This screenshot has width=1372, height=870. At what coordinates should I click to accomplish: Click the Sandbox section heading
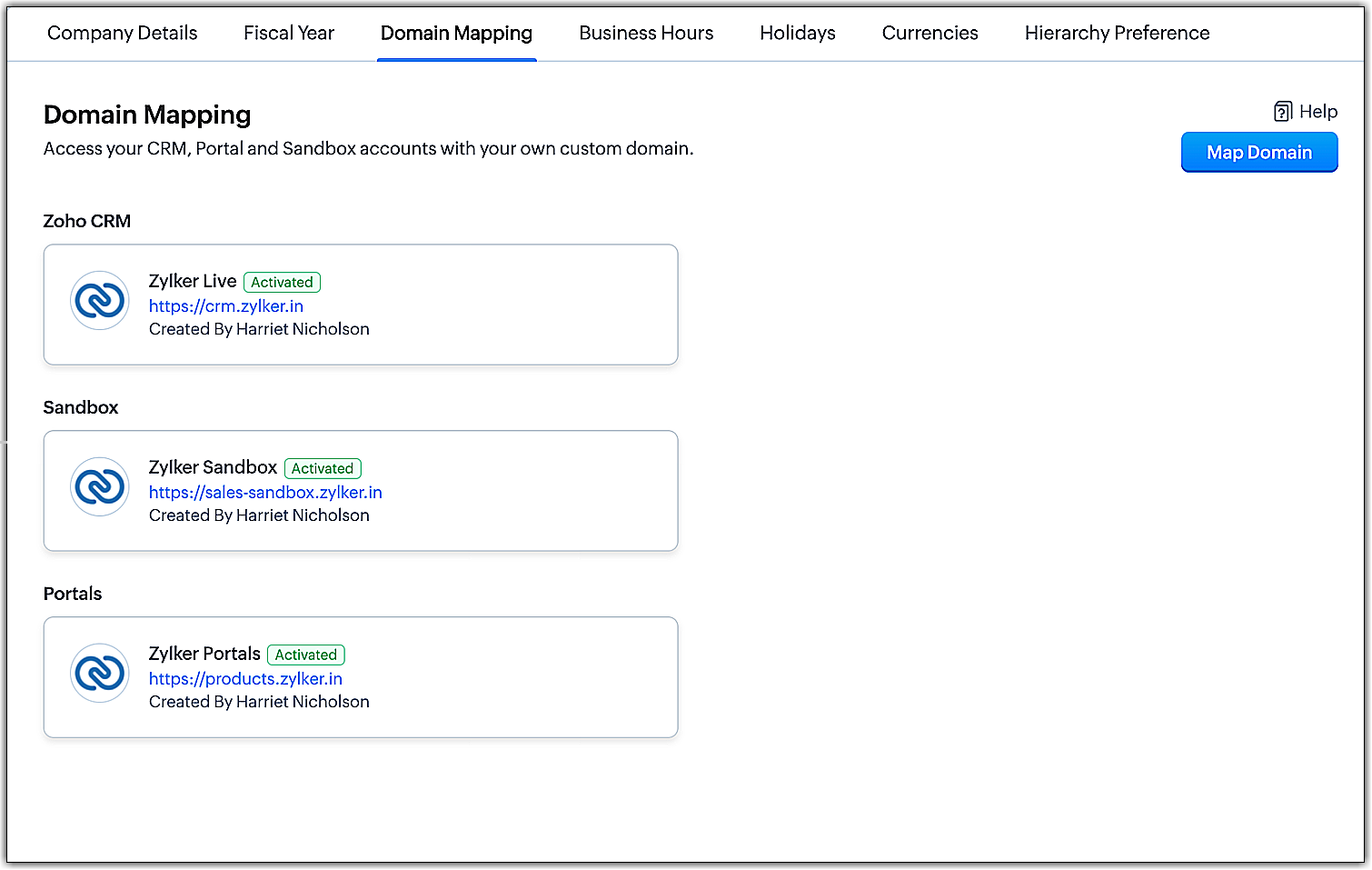click(x=81, y=408)
